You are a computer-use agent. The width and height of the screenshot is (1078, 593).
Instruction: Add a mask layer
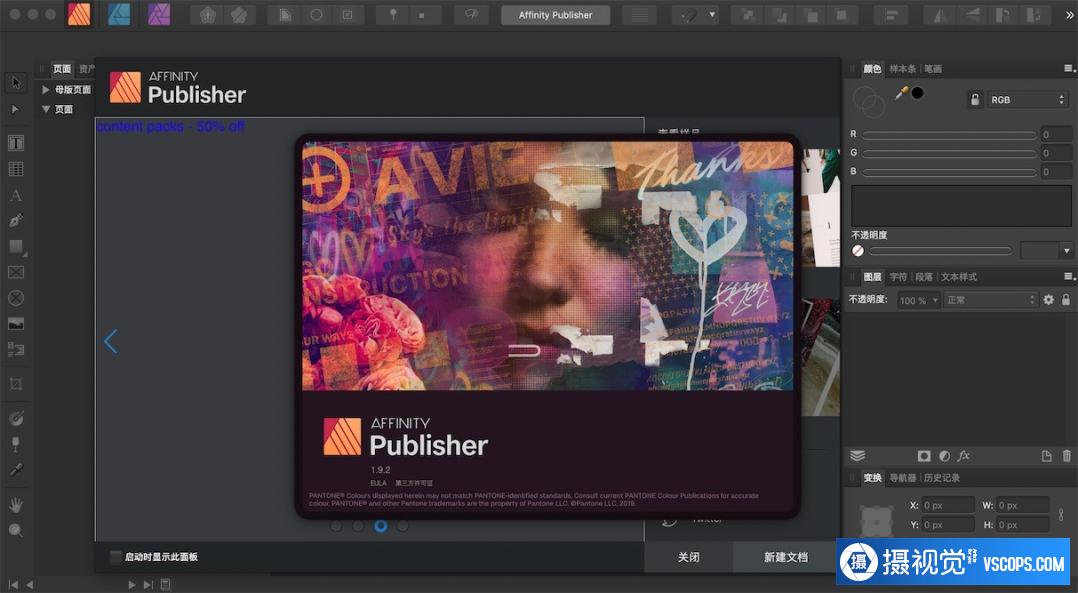point(924,456)
